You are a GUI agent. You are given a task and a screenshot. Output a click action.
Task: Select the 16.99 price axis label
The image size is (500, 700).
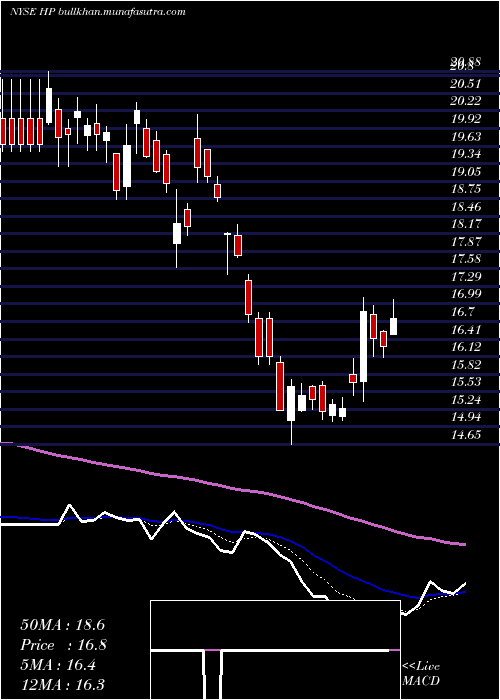pyautogui.click(x=466, y=295)
